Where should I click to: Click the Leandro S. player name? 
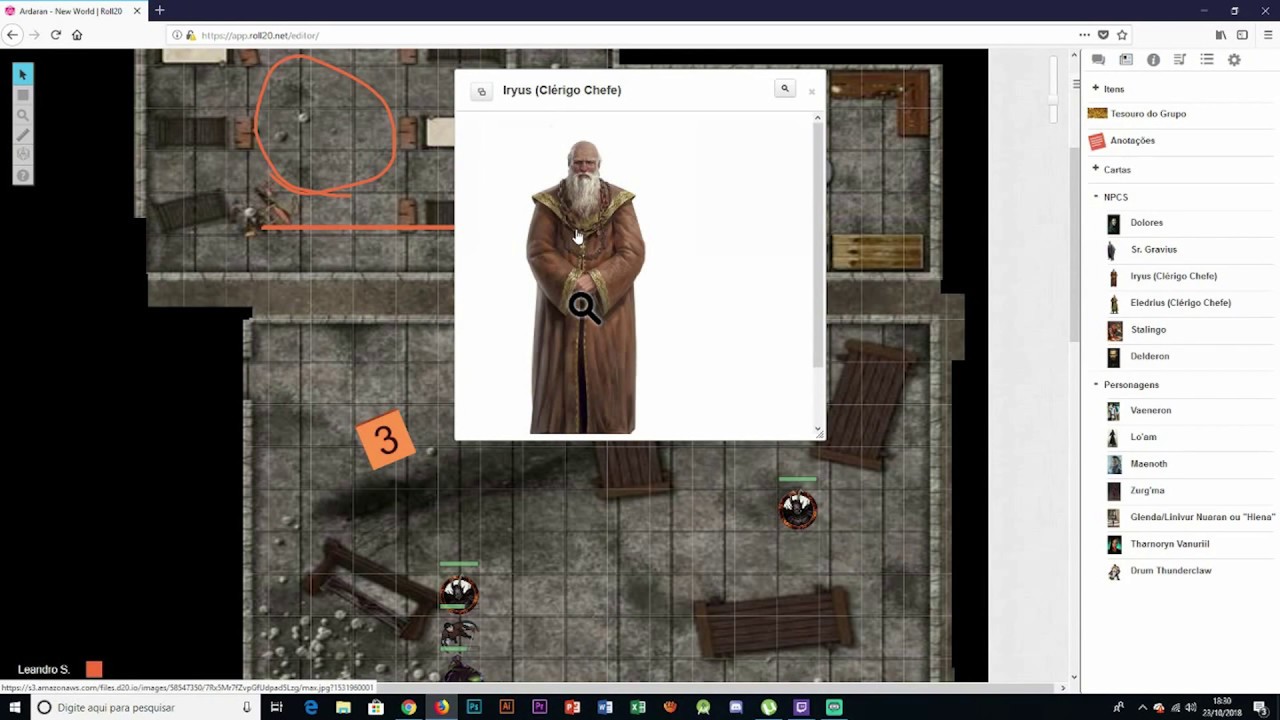click(x=43, y=670)
